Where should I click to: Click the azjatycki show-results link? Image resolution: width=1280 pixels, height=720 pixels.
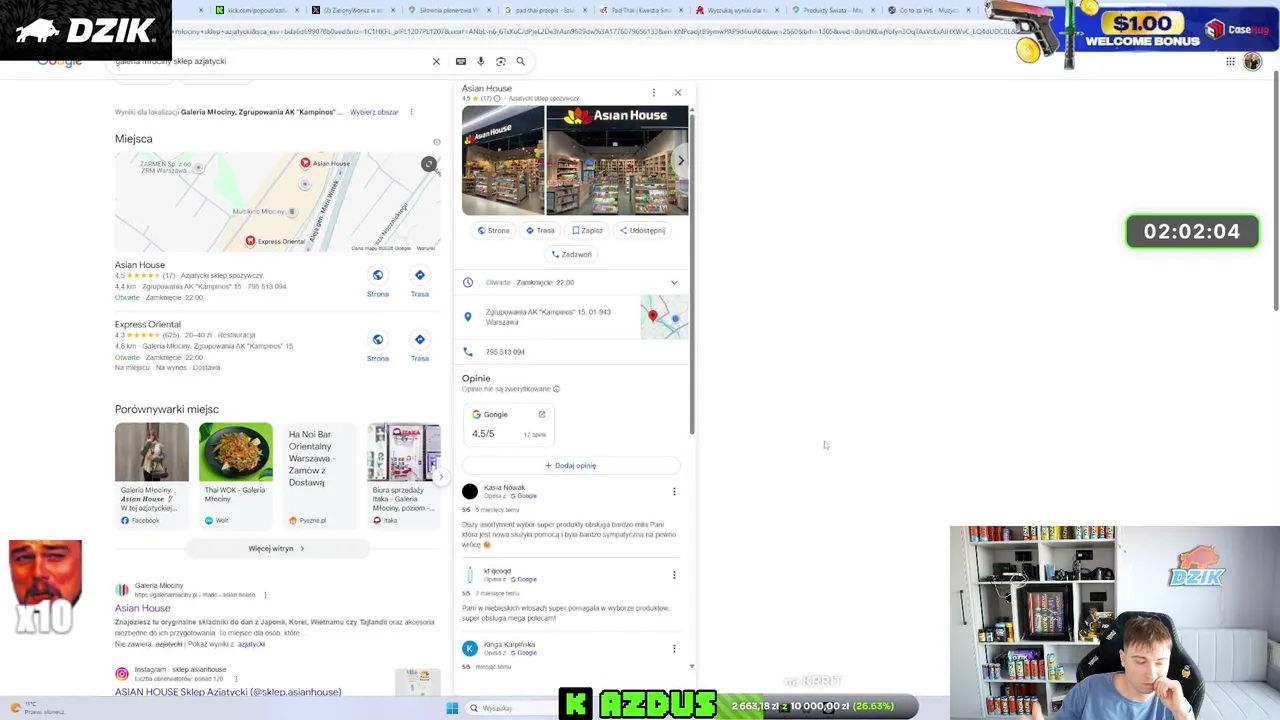[251, 644]
